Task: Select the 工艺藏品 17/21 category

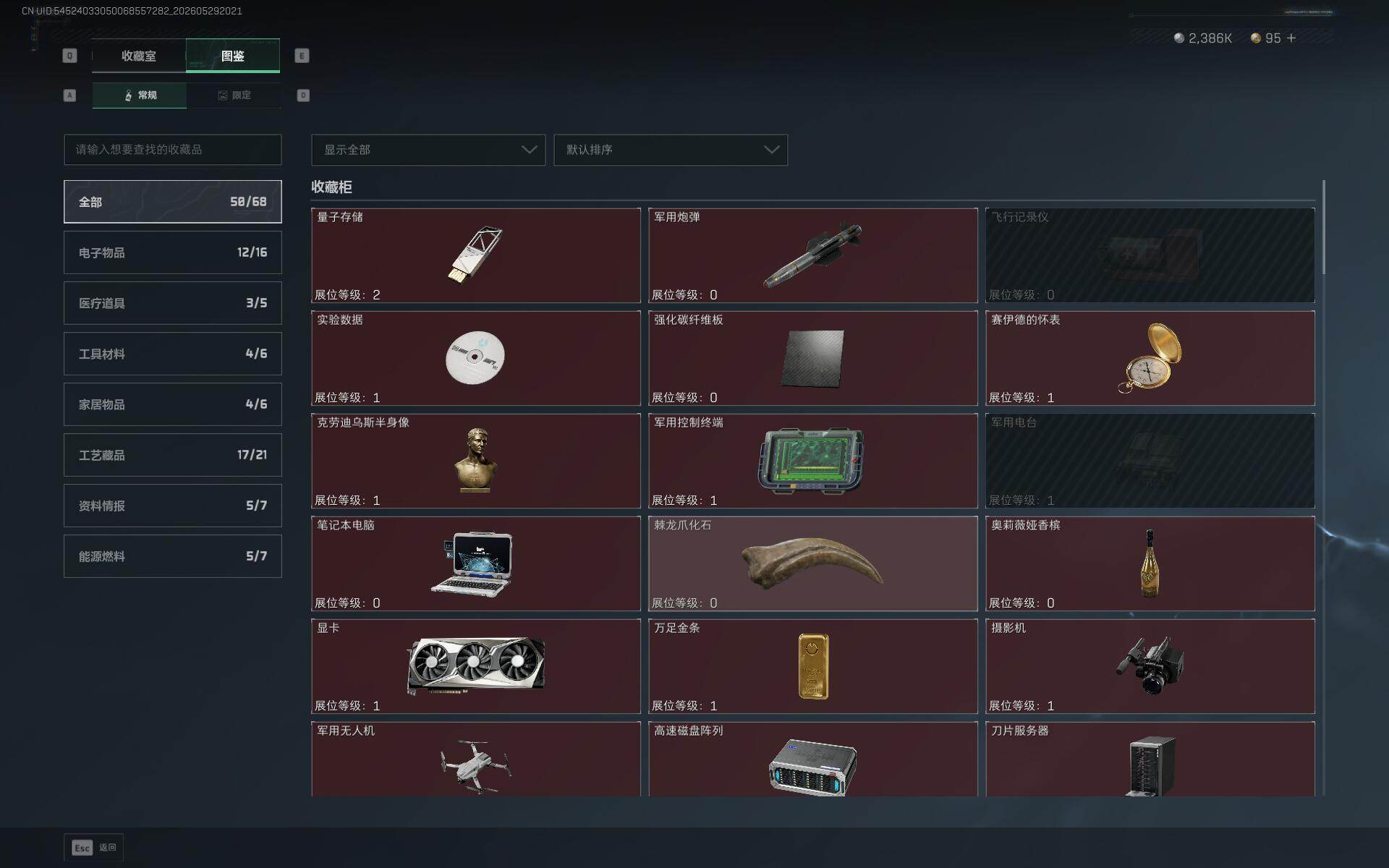Action: tap(172, 455)
